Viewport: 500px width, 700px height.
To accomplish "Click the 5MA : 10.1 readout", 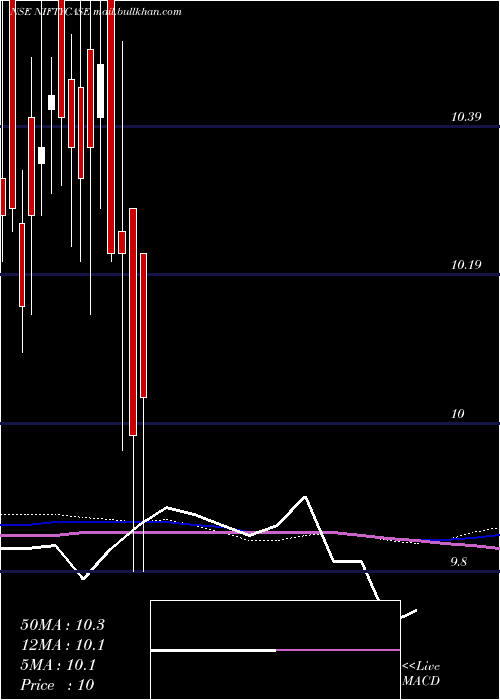I will pos(58,665).
